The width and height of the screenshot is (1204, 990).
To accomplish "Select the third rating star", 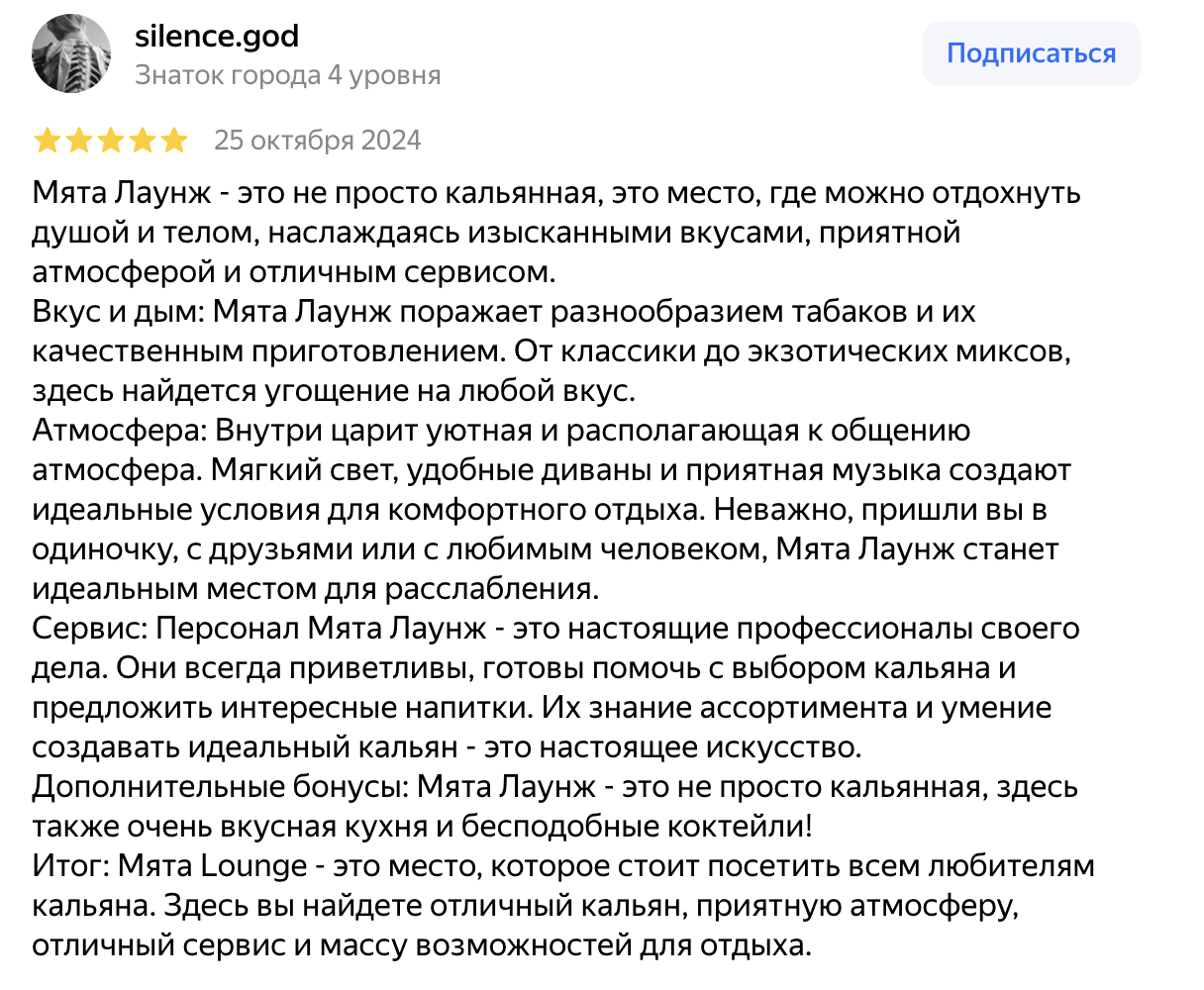I will [x=110, y=141].
